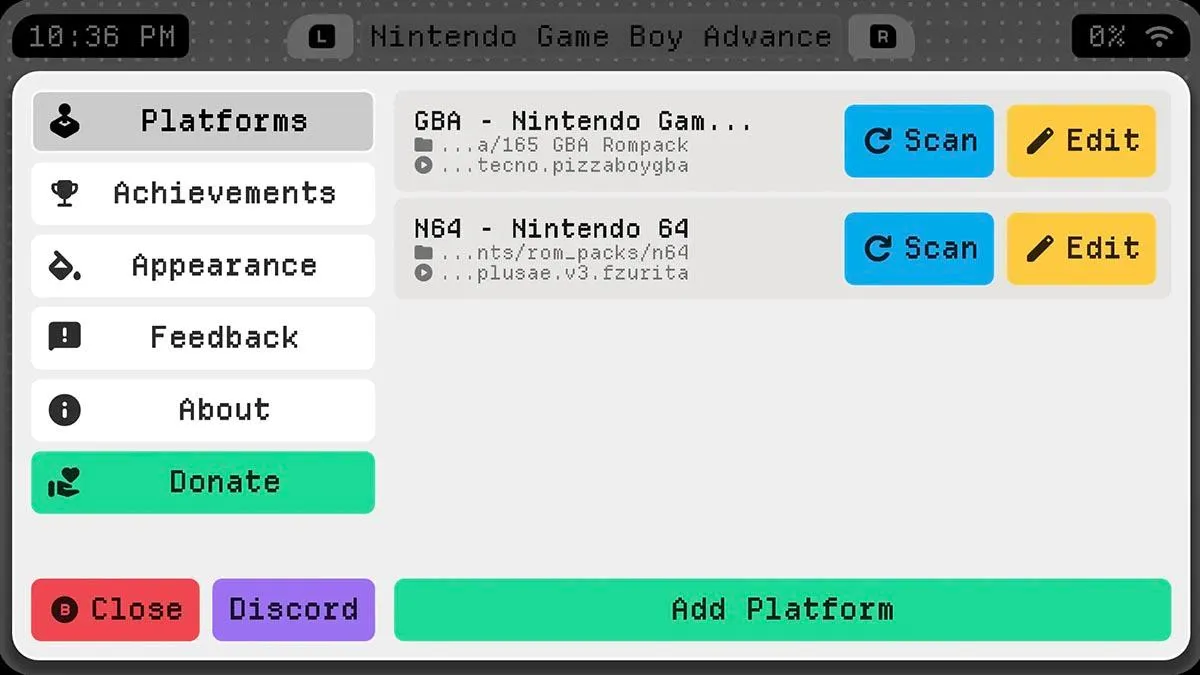
Task: Click the "N64 - Nintendo 64" title
Action: point(552,228)
